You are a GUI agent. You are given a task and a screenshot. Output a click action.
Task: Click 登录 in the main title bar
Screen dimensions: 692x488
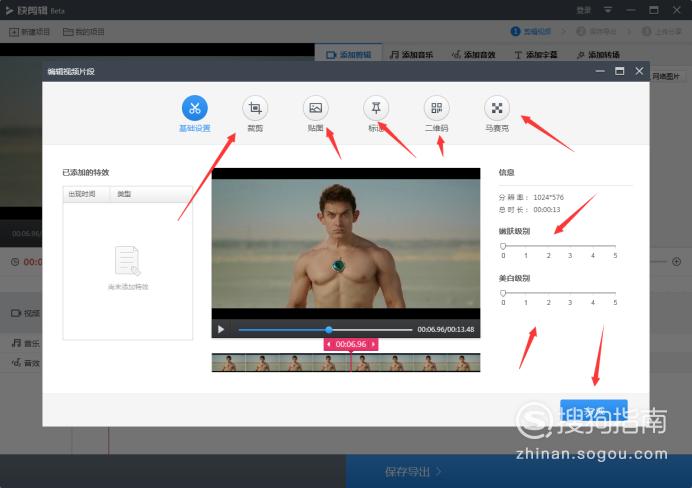click(x=583, y=10)
